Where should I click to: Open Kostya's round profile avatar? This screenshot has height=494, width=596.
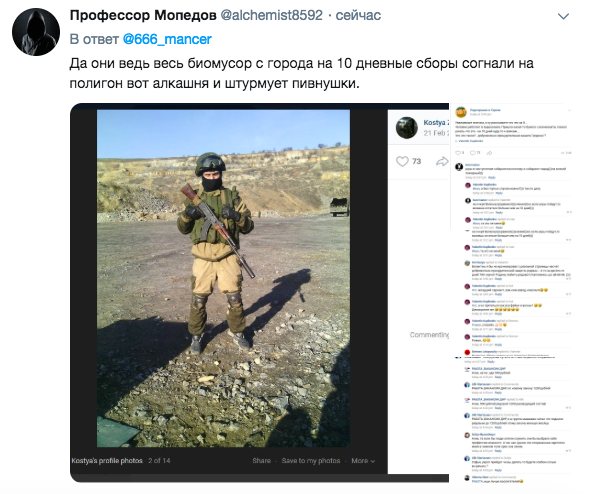tap(407, 128)
